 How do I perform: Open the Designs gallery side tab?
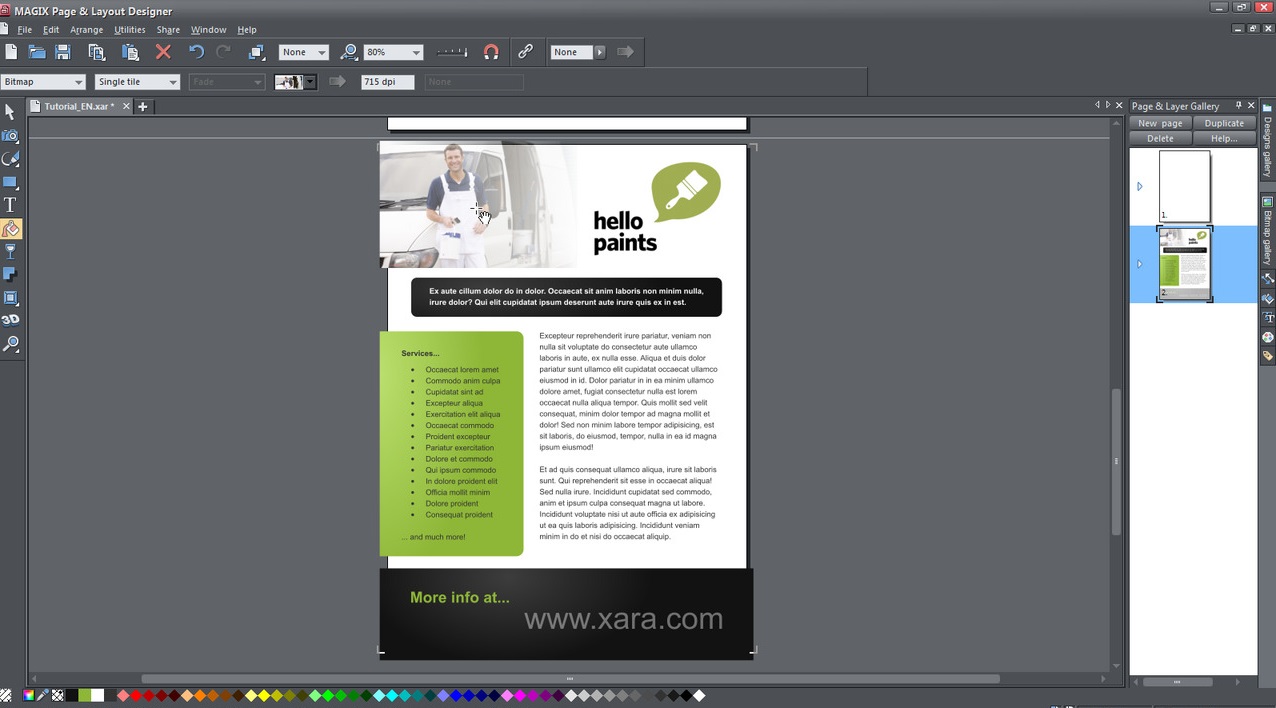tap(1267, 141)
